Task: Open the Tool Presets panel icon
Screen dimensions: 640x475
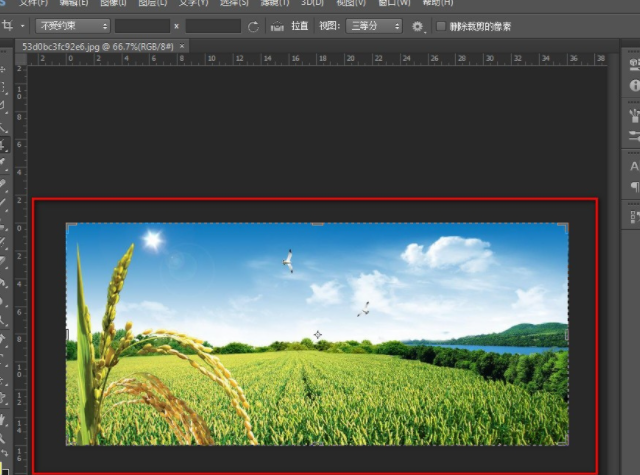Action: pyautogui.click(x=634, y=217)
